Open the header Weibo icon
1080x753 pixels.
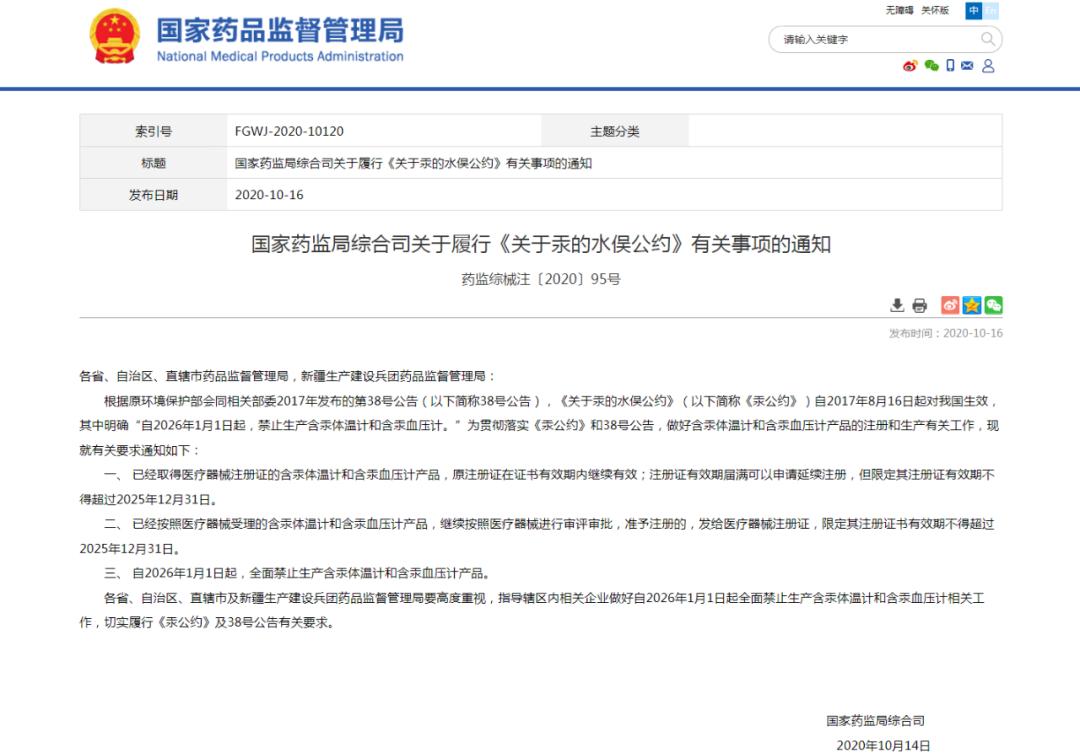pyautogui.click(x=909, y=66)
